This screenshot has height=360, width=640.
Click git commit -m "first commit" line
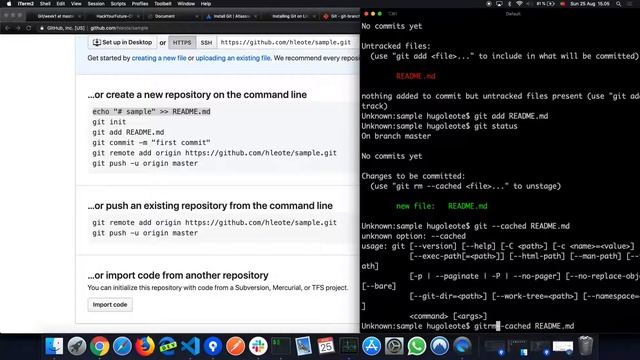(x=151, y=142)
